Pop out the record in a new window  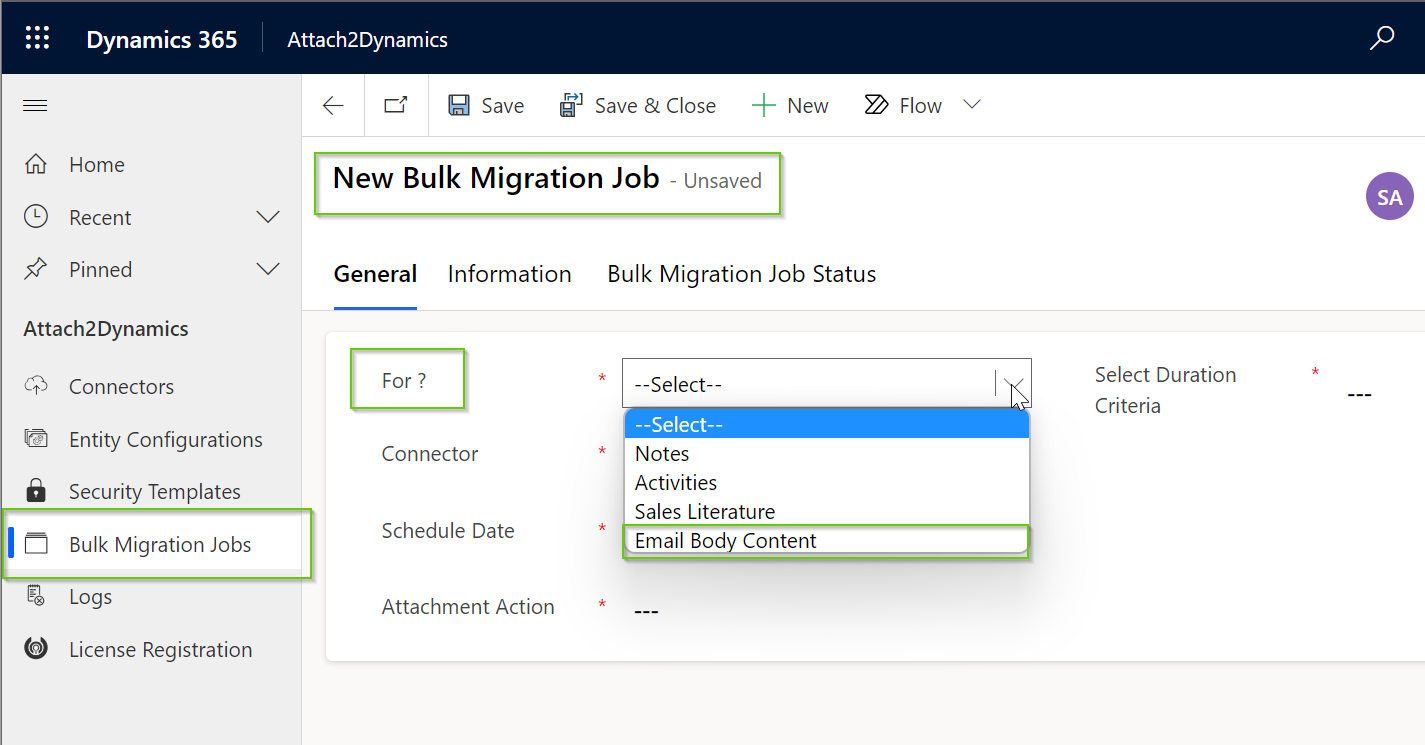(395, 104)
